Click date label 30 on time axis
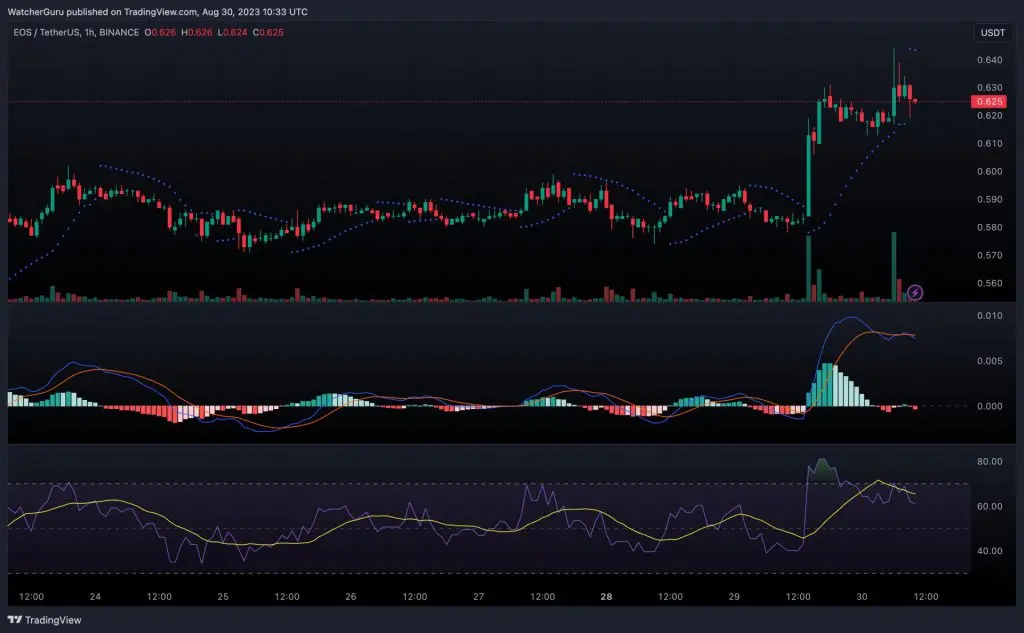 862,596
